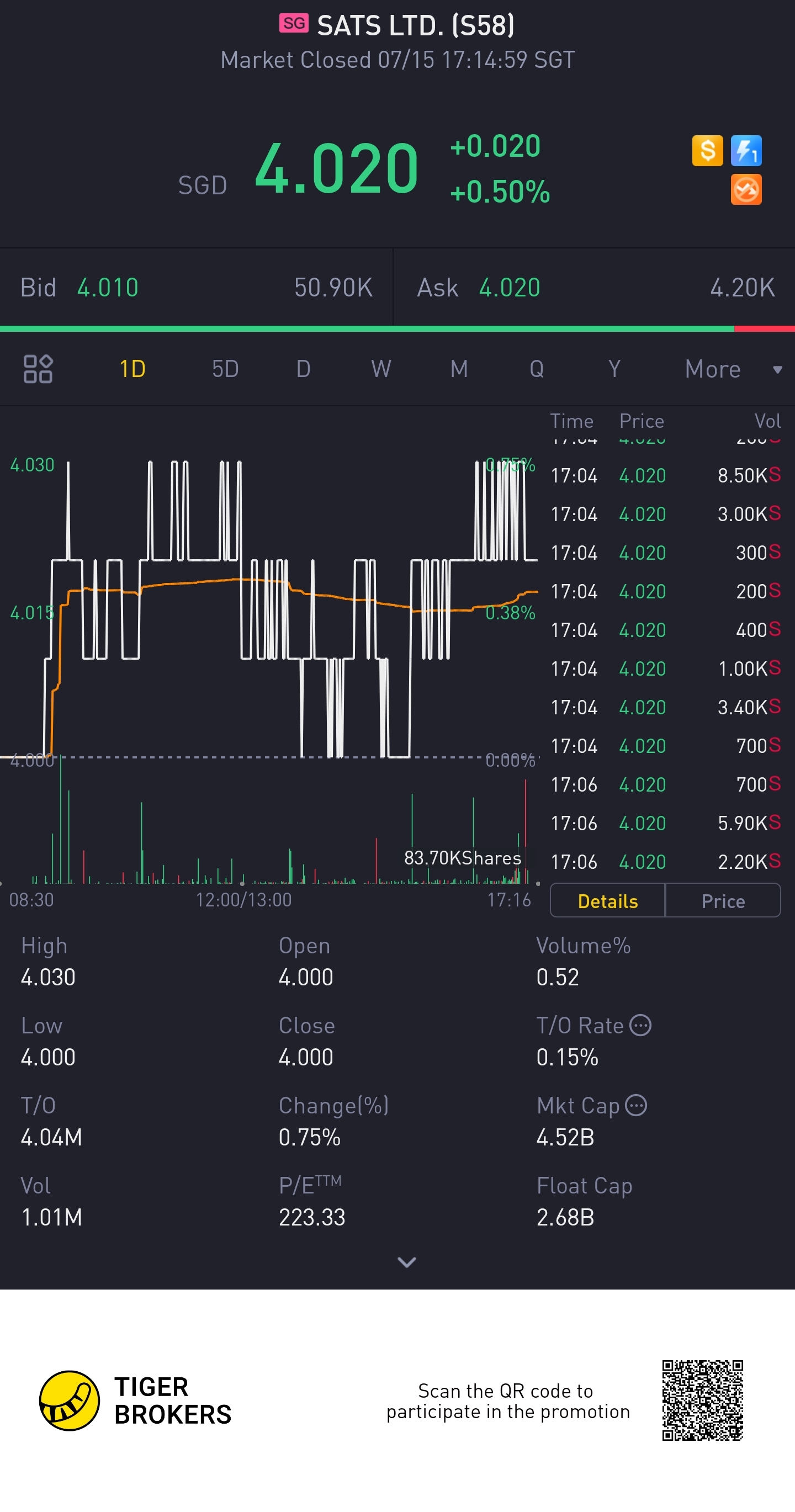Open the More timeframe dropdown

[733, 369]
